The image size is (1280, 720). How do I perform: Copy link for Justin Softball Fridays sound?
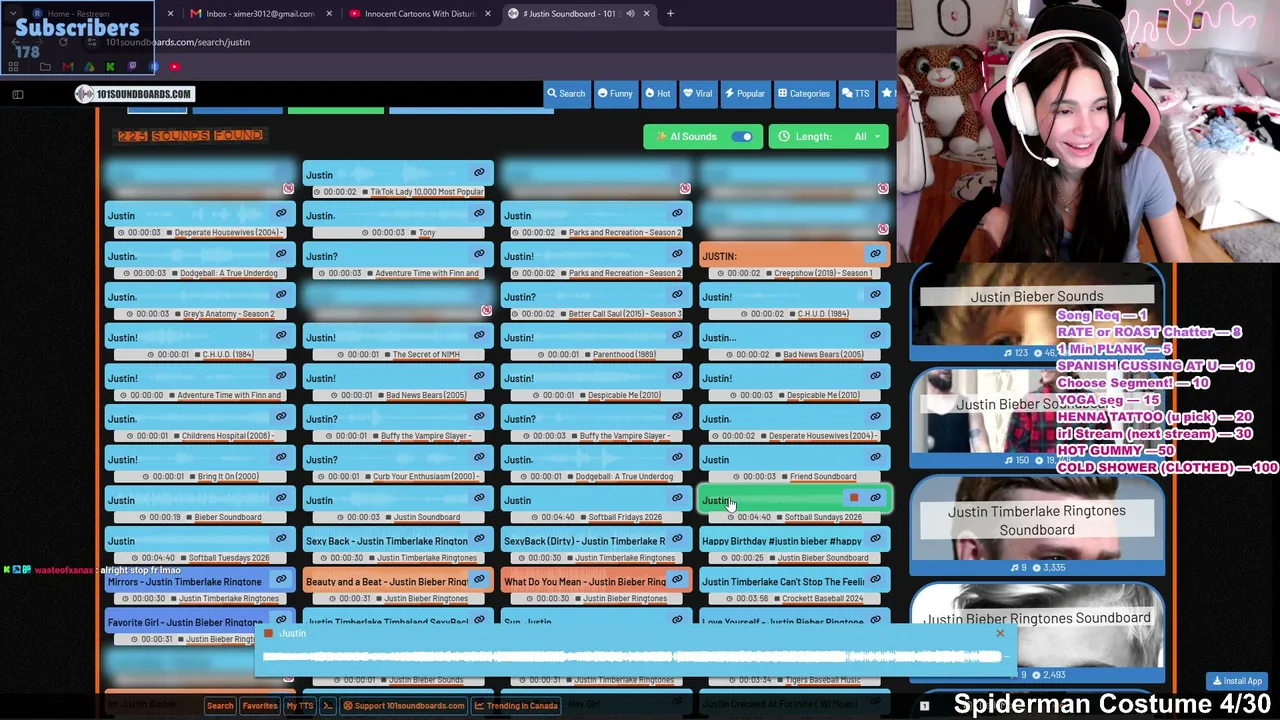677,498
